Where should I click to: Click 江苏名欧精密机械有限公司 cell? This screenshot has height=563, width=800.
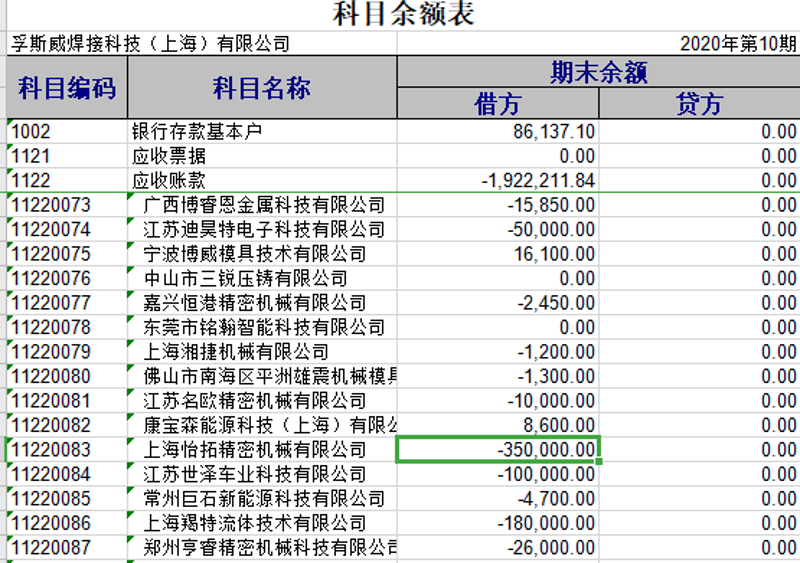262,401
